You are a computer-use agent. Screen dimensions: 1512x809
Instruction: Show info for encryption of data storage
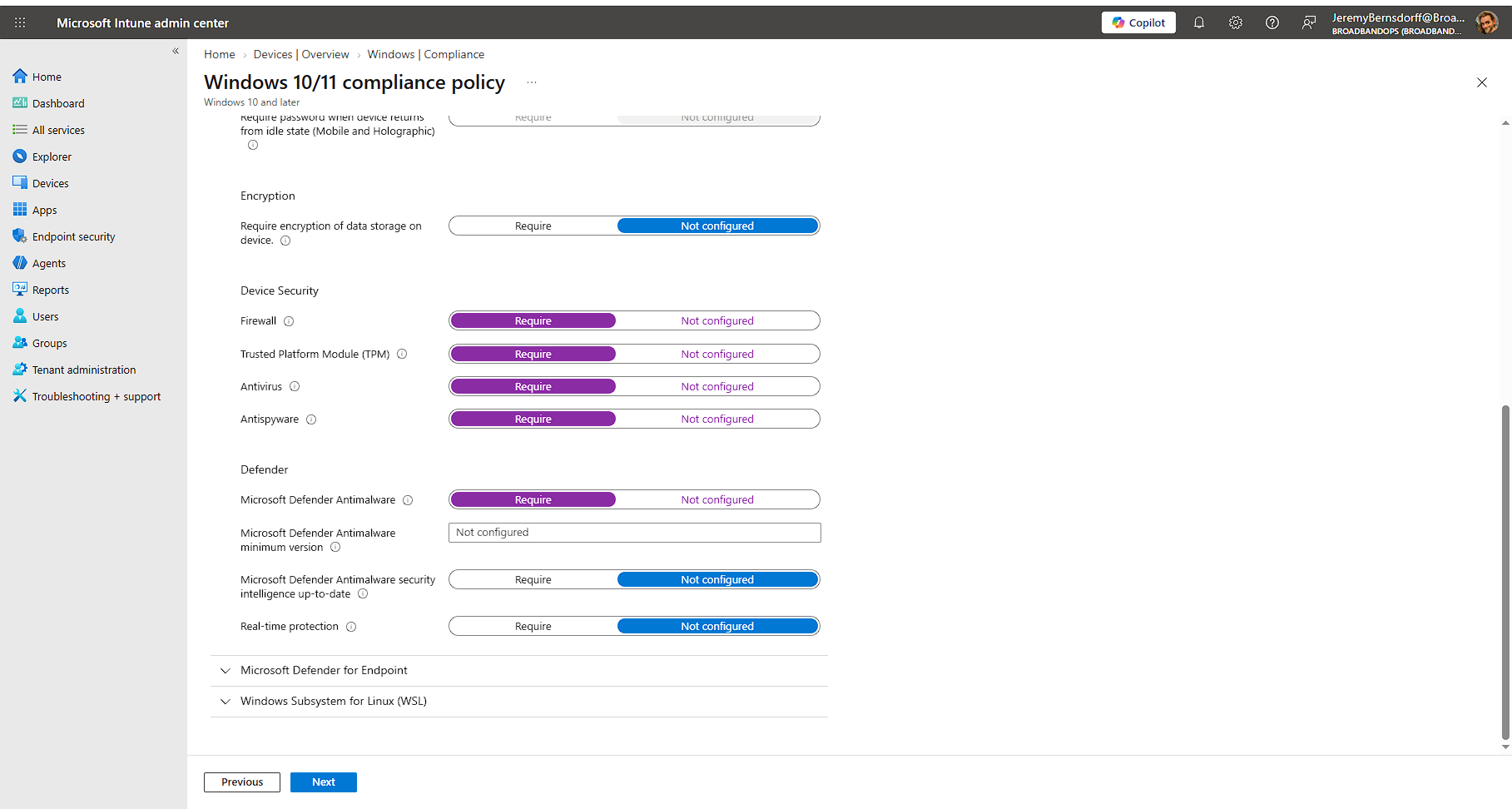pos(285,241)
